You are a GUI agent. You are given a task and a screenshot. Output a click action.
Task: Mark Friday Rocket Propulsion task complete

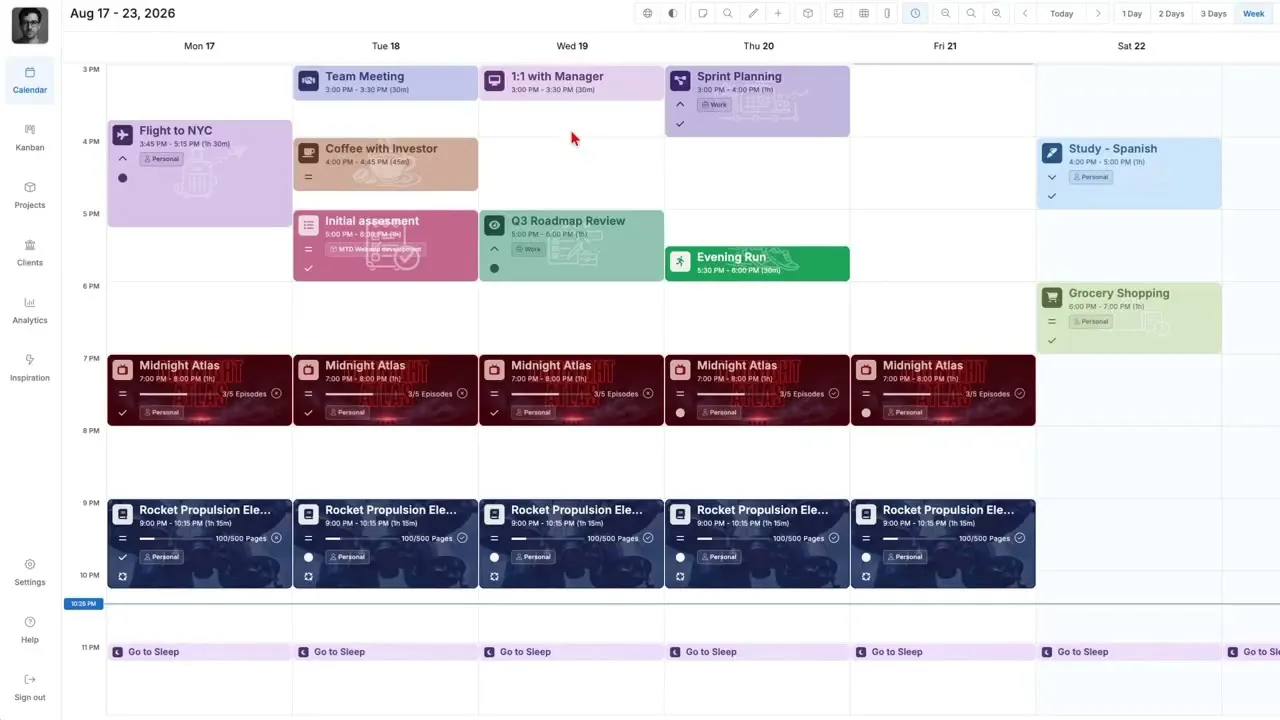click(866, 557)
